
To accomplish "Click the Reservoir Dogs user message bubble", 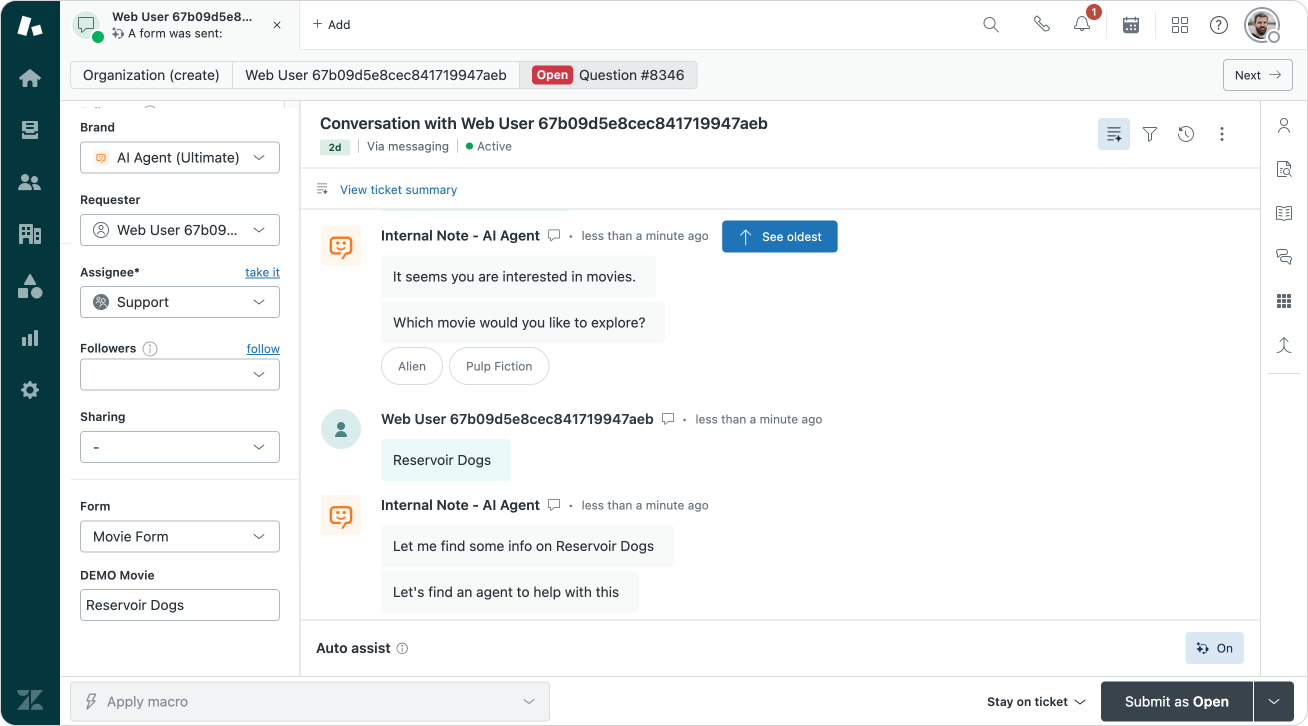I will tap(446, 460).
